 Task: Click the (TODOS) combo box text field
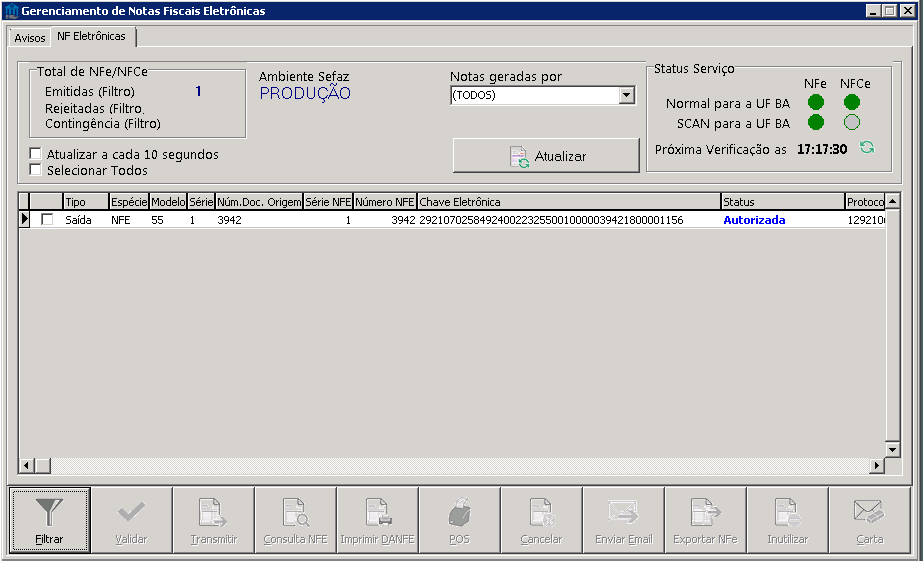(x=535, y=95)
